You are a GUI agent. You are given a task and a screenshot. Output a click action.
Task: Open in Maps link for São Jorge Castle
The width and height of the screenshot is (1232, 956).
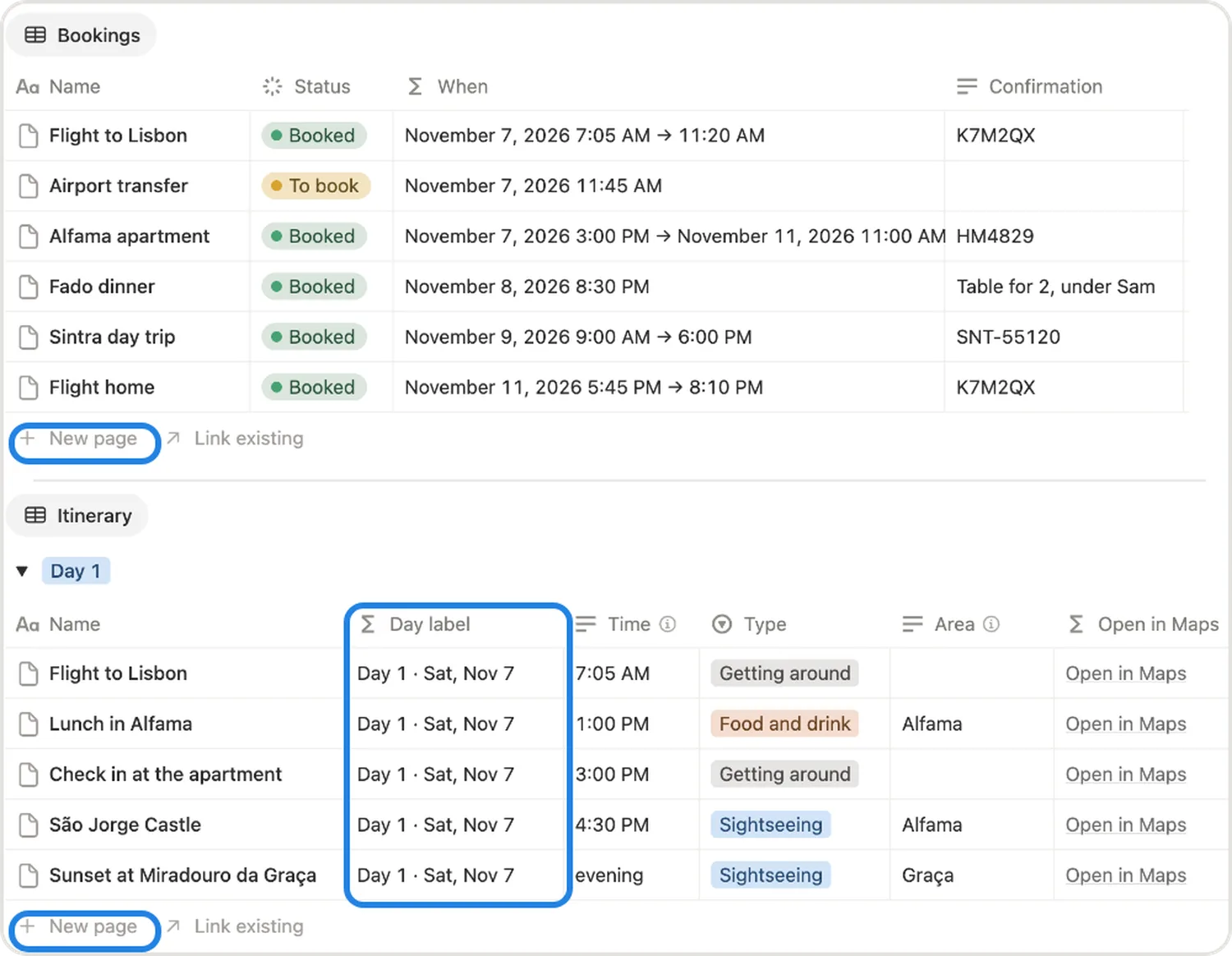1126,825
